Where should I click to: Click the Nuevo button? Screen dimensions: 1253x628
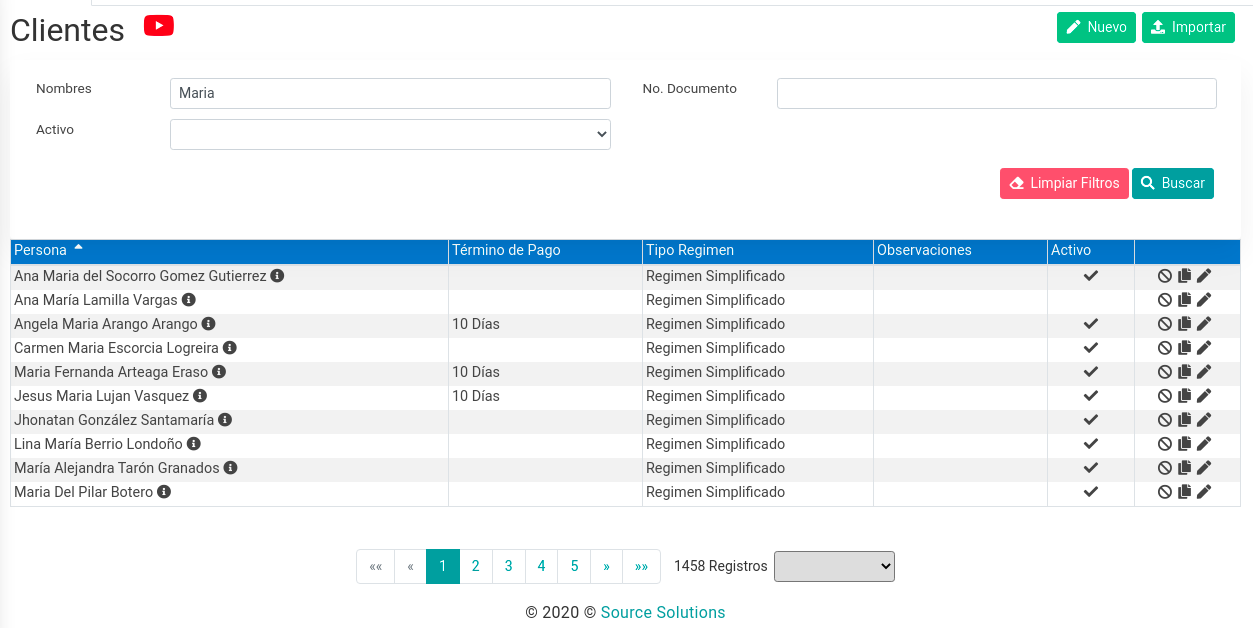click(1096, 27)
